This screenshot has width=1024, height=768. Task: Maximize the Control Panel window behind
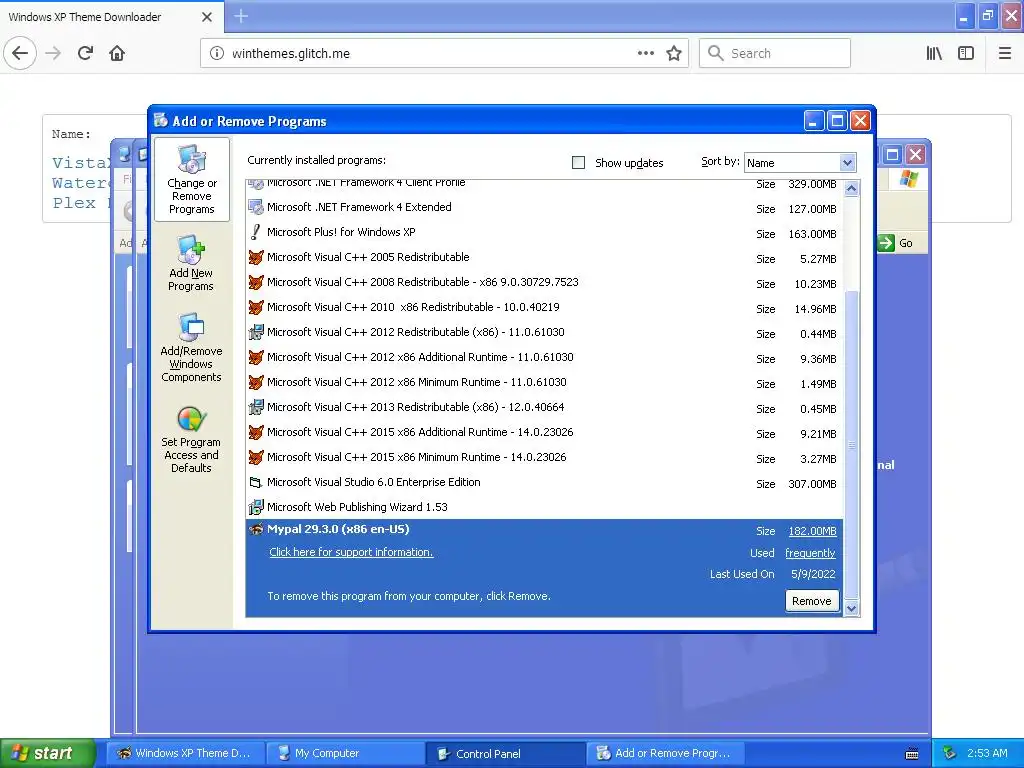tap(893, 155)
